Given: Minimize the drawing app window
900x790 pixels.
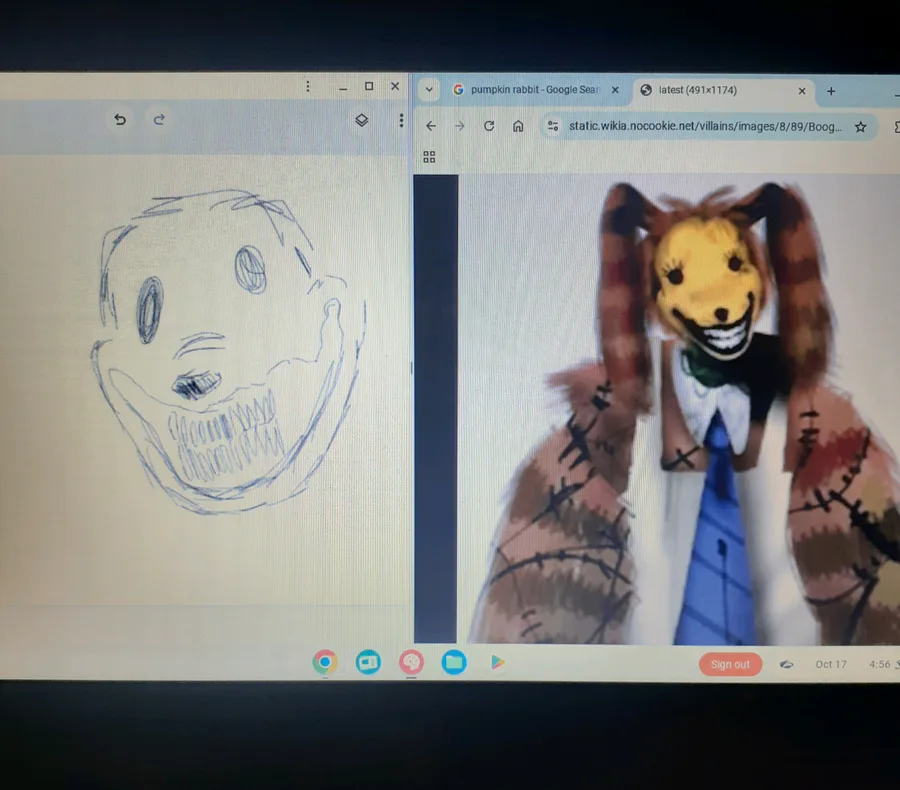Looking at the screenshot, I should click(x=343, y=87).
